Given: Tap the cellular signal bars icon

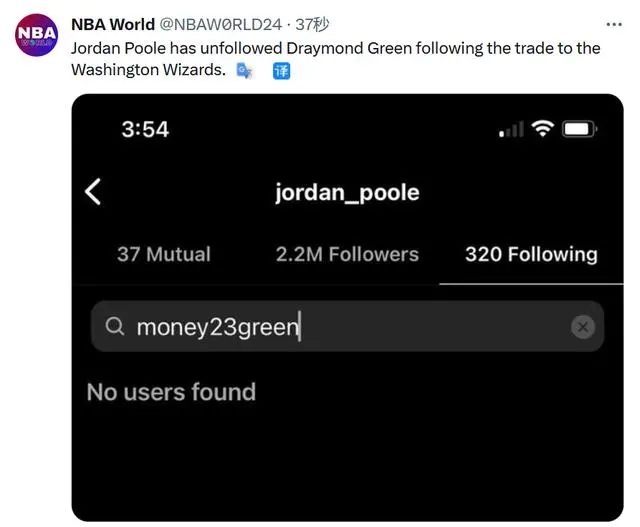Looking at the screenshot, I should (x=511, y=130).
